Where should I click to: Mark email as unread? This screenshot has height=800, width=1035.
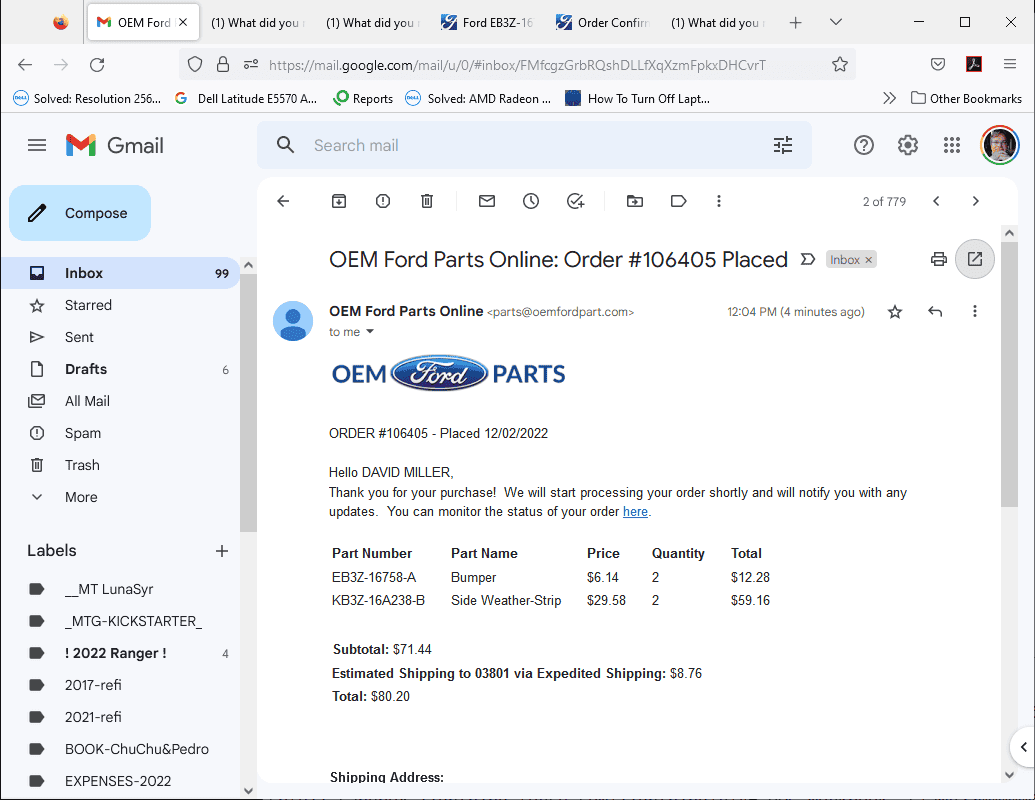pos(486,201)
